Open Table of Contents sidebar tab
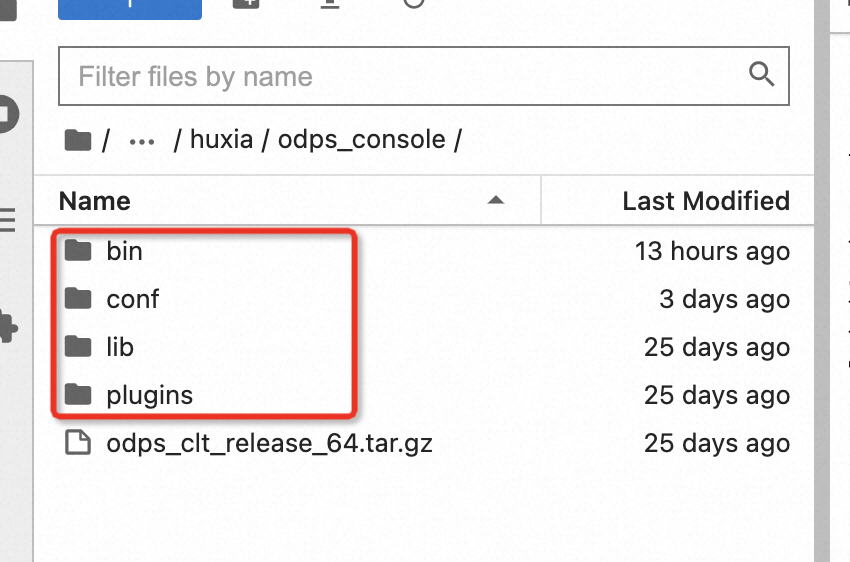The height and width of the screenshot is (562, 850). [x=7, y=220]
